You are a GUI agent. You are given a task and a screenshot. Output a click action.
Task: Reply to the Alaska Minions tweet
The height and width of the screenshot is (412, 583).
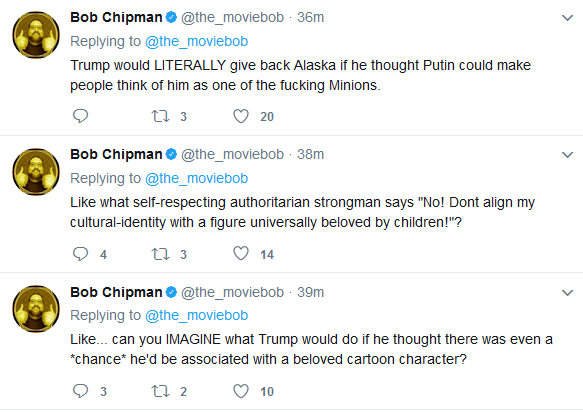[x=80, y=116]
